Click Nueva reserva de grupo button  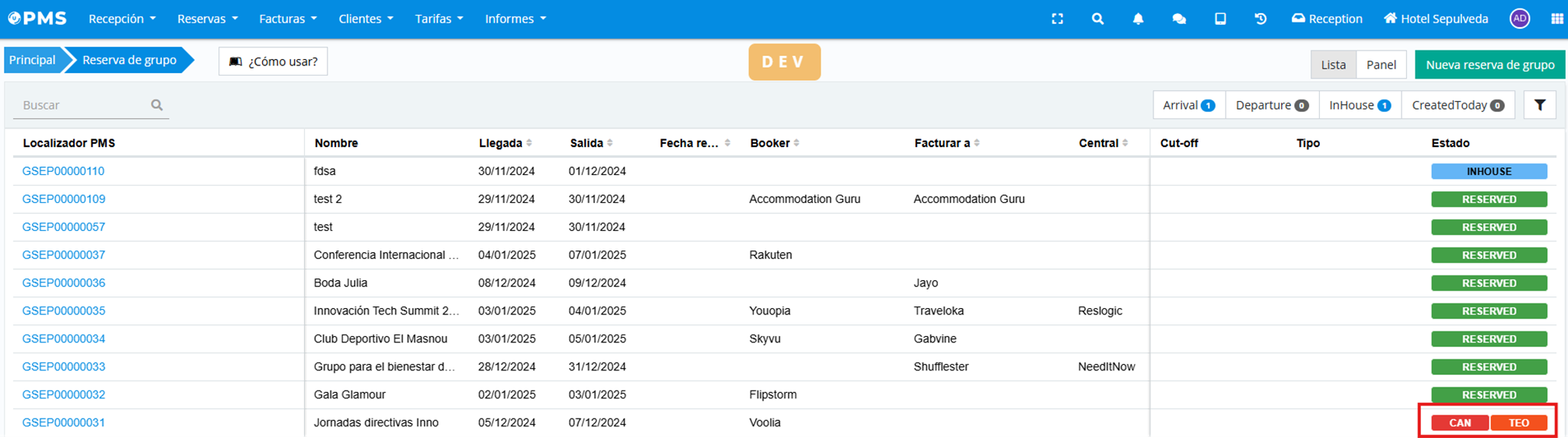(1489, 65)
